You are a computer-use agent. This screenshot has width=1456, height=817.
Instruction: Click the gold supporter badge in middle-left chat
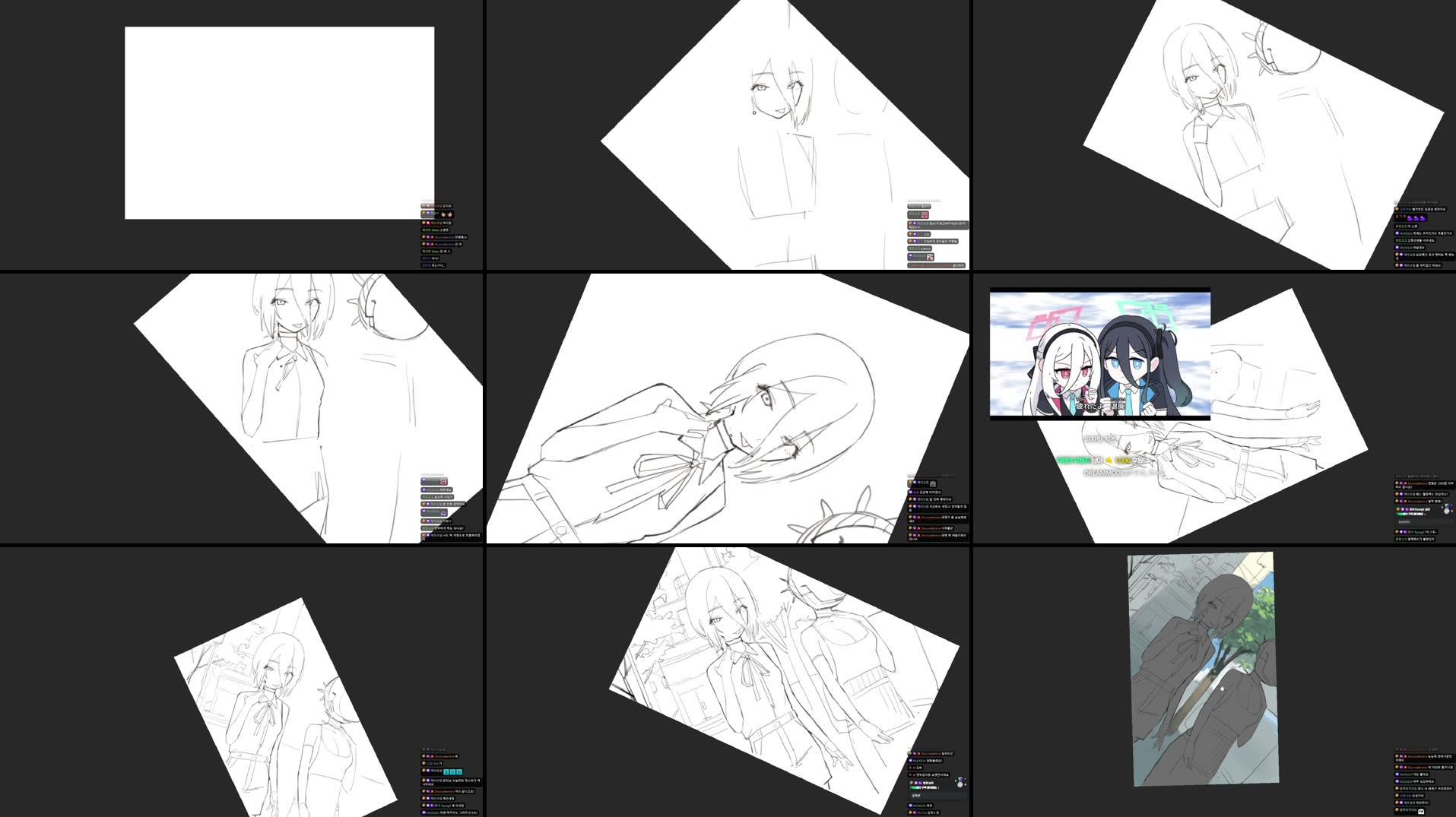[x=423, y=503]
